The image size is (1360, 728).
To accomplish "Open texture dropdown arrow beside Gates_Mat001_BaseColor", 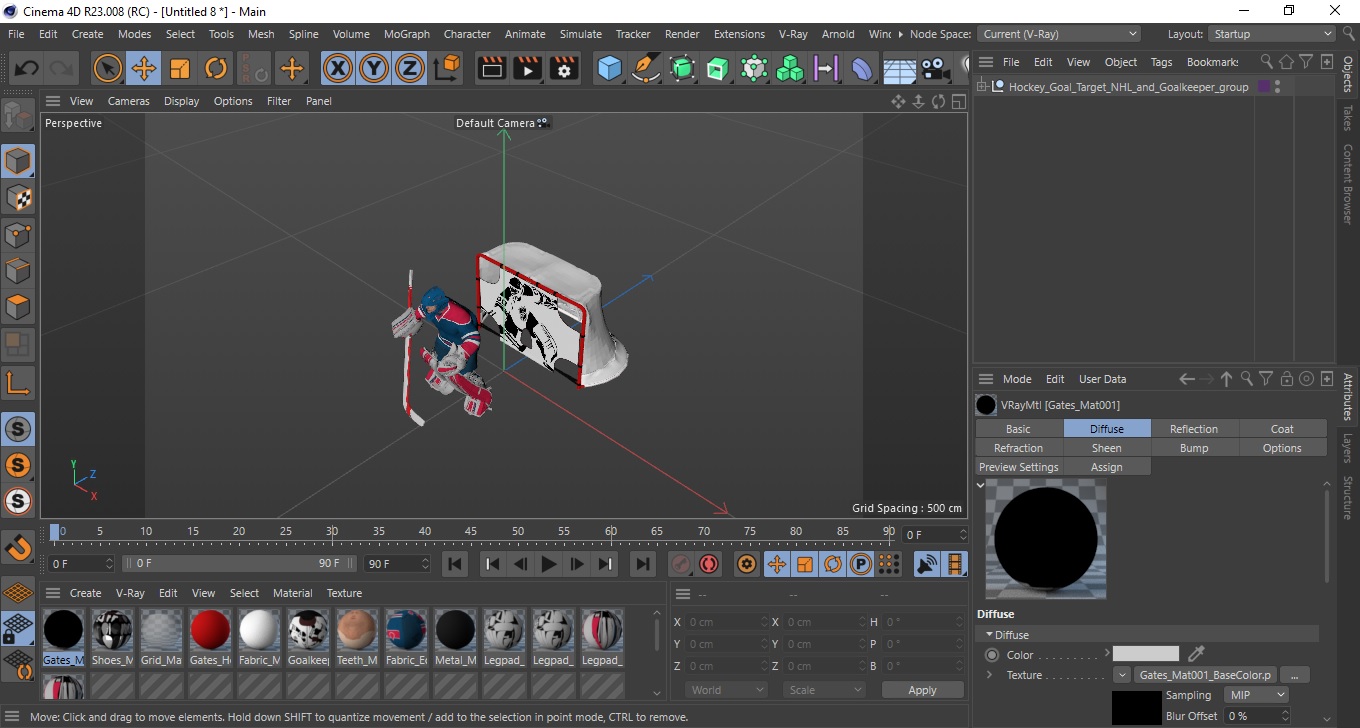I will tap(1122, 675).
